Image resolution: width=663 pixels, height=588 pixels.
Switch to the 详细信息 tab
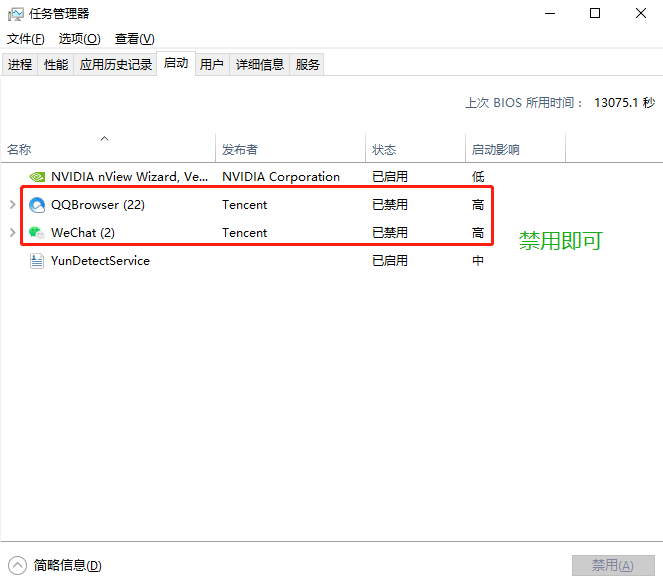260,65
